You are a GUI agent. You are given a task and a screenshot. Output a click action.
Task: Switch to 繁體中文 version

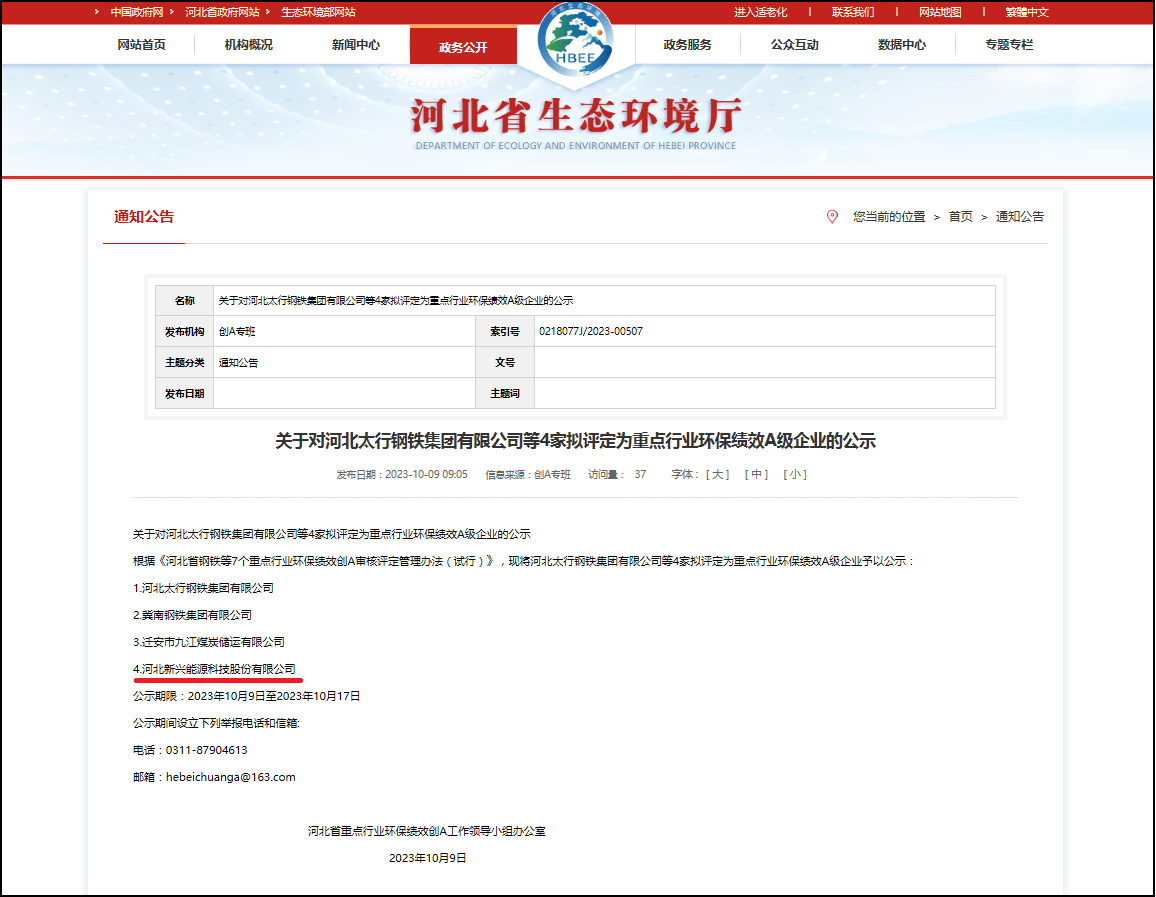point(1027,12)
